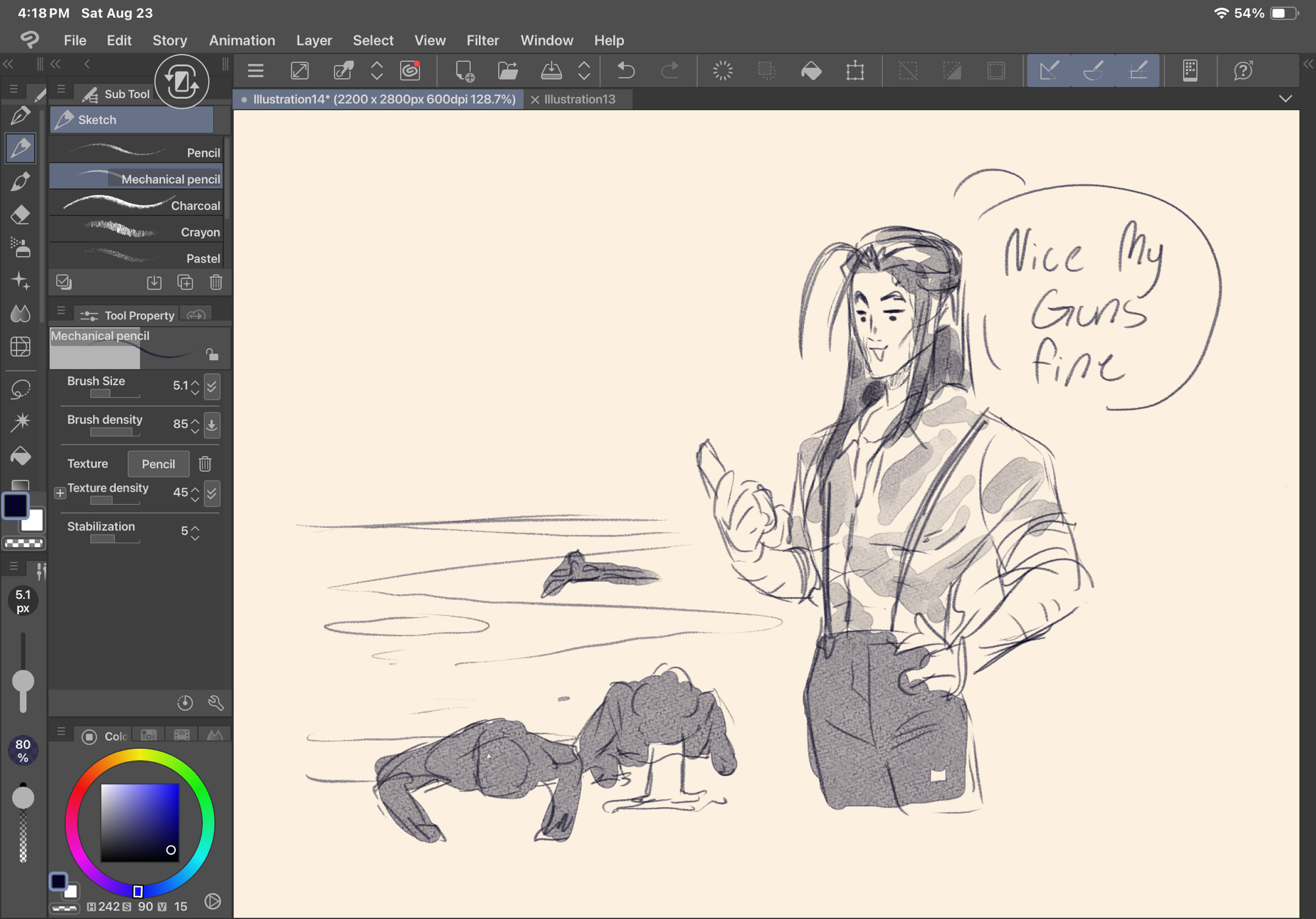1316x919 pixels.
Task: Select transparent color swatch
Action: click(24, 544)
